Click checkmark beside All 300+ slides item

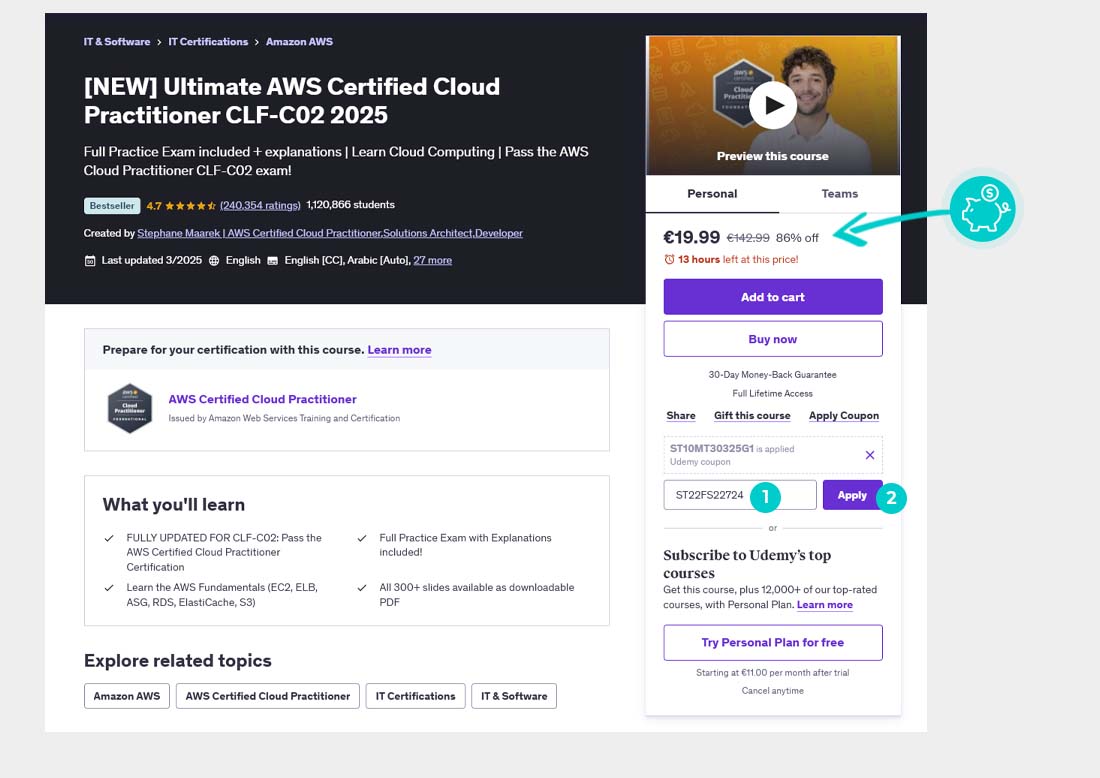pyautogui.click(x=362, y=588)
